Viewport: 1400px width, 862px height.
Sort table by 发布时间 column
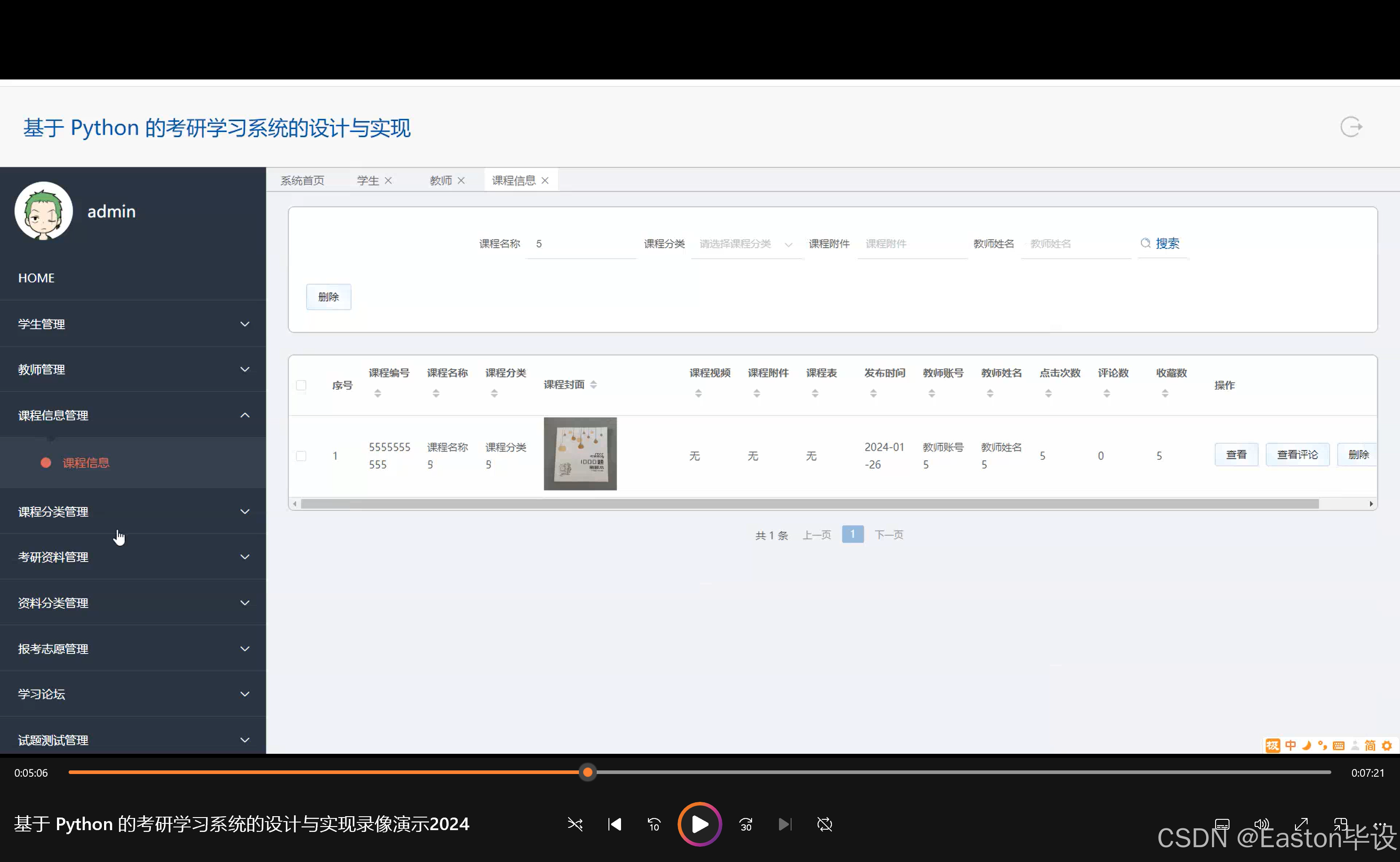[874, 393]
